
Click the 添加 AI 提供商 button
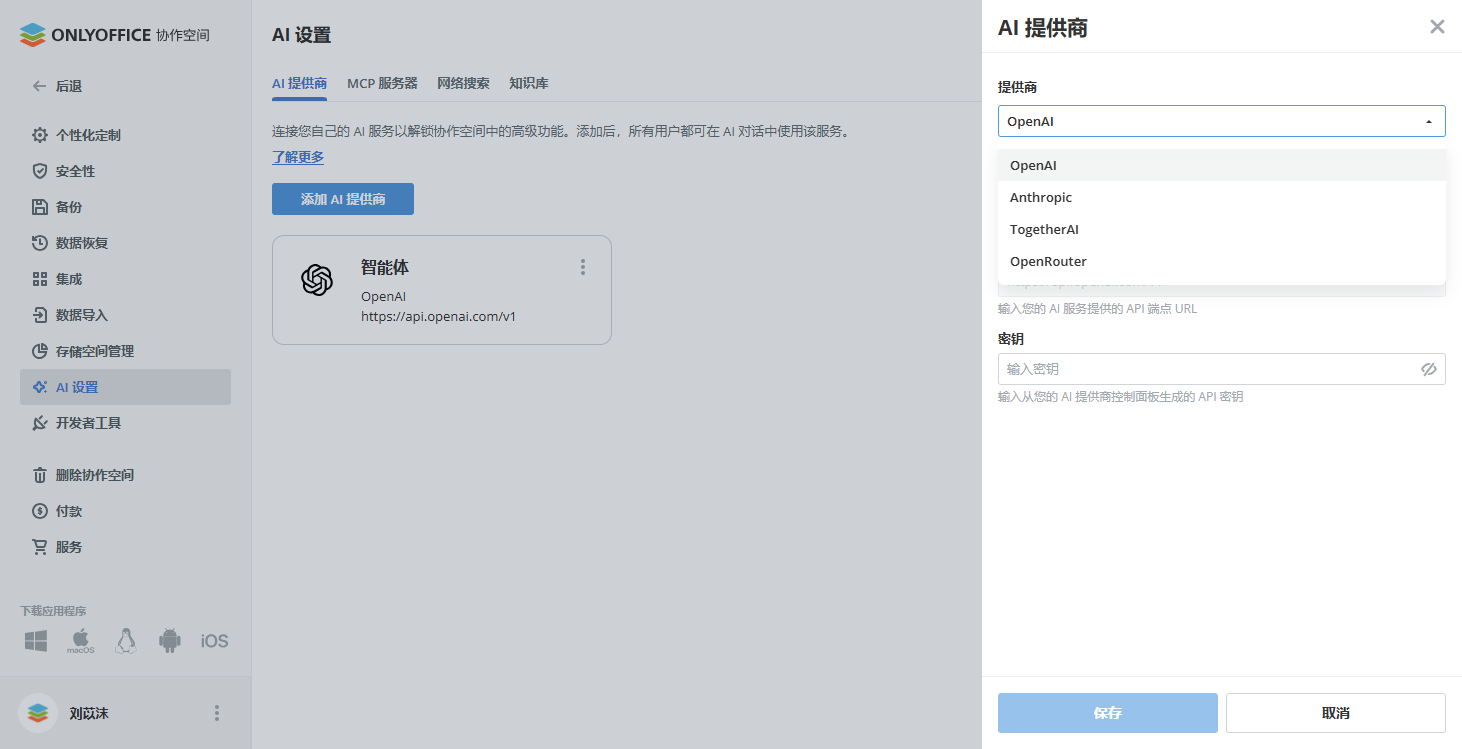[x=342, y=198]
